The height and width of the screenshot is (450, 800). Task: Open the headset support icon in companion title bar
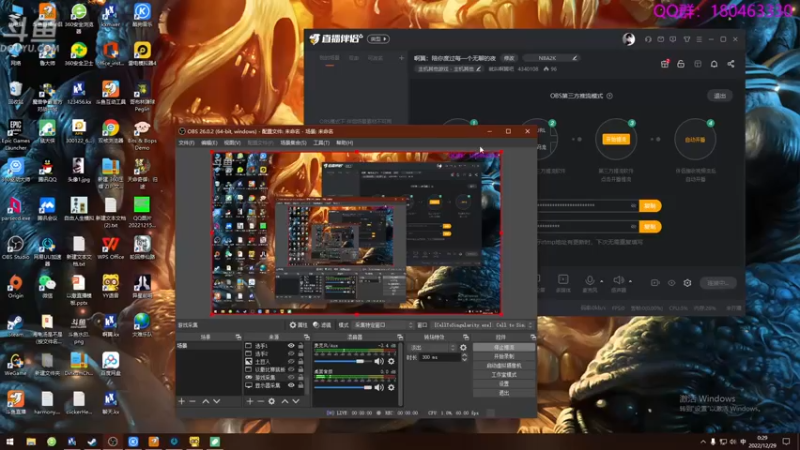click(648, 39)
